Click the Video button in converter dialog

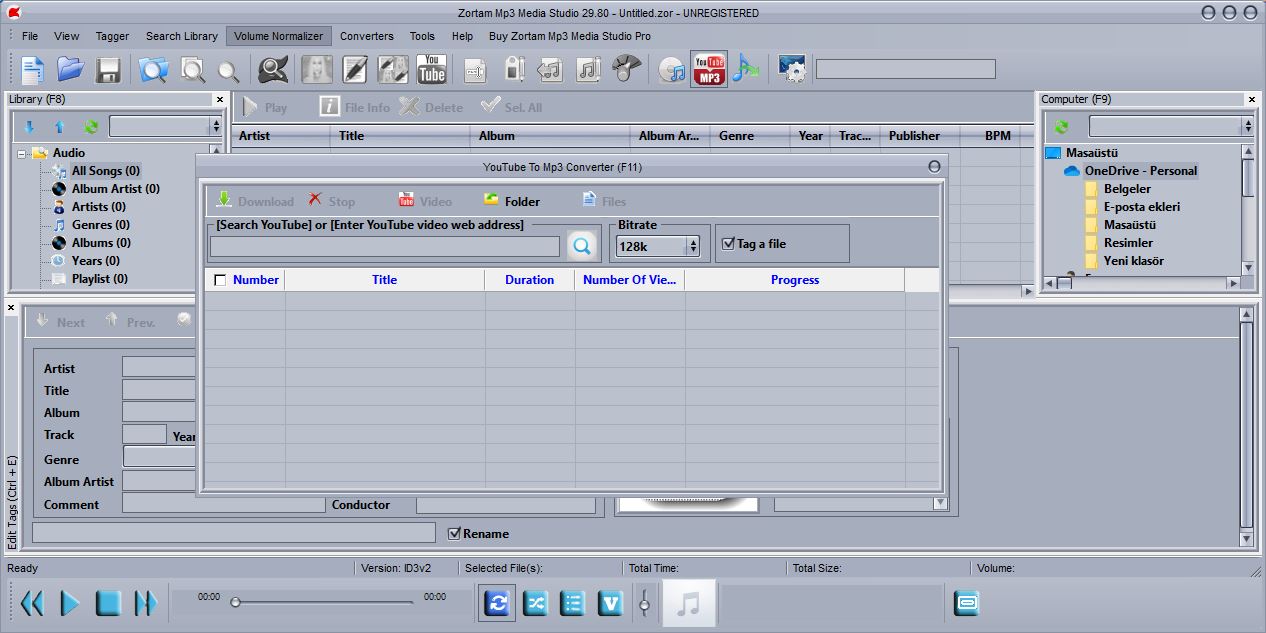(x=425, y=201)
